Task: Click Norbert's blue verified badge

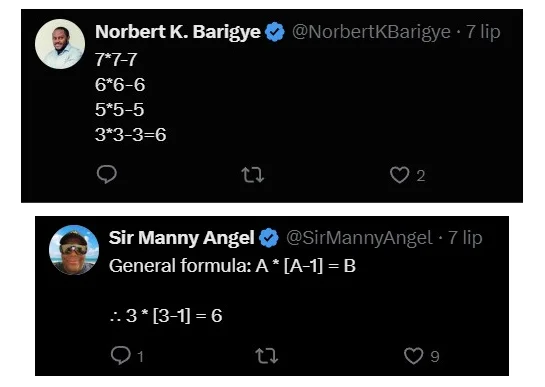Action: point(275,32)
